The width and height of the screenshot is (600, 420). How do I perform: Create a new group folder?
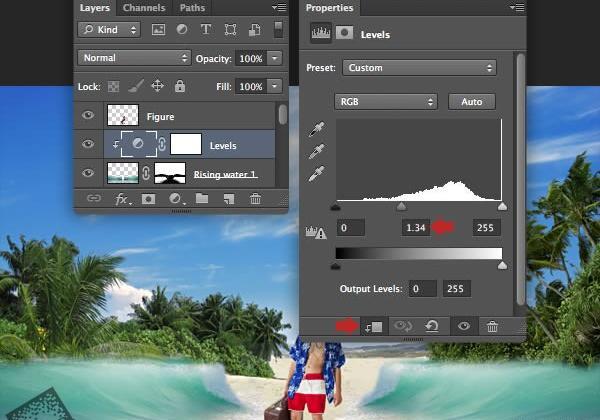[x=202, y=198]
